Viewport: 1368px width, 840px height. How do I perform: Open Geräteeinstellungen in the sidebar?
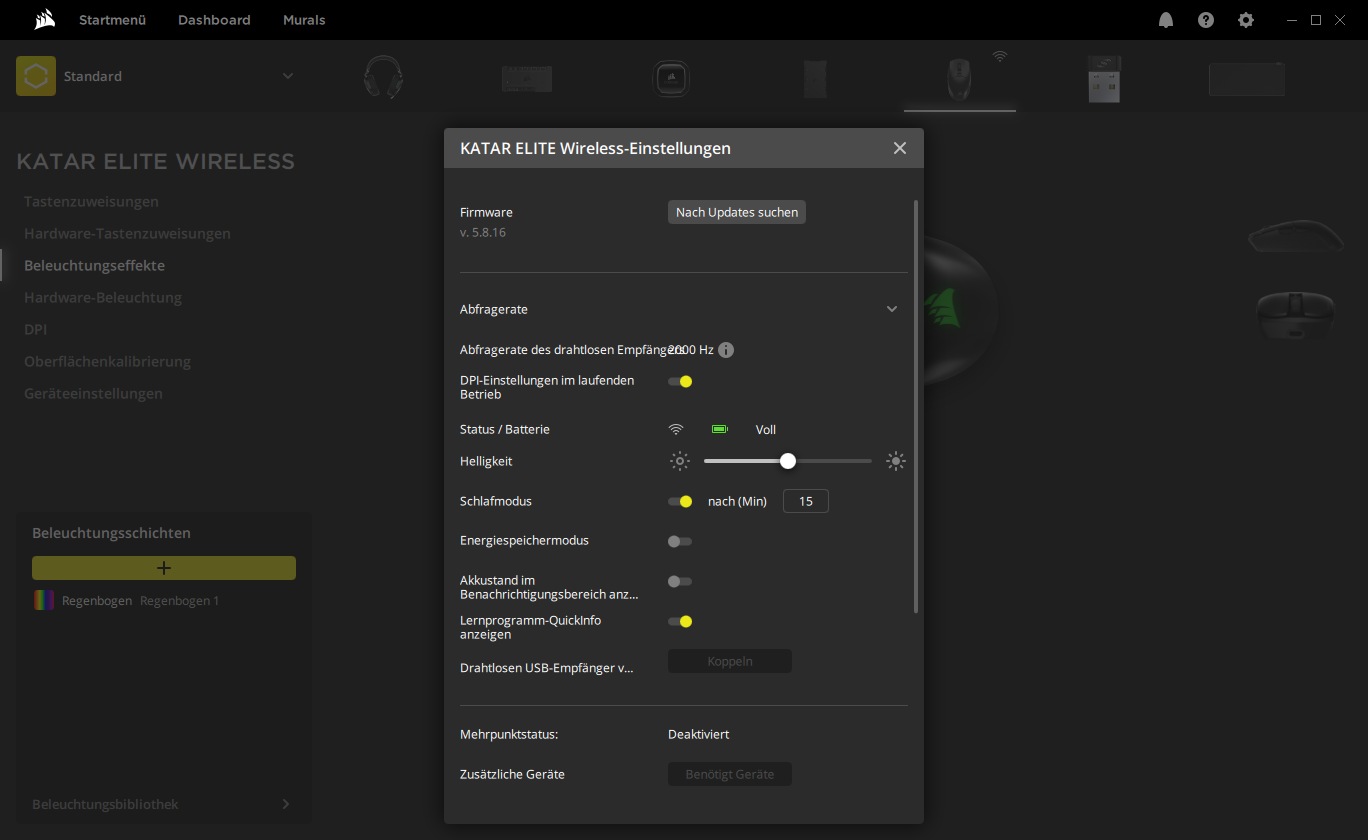click(93, 393)
